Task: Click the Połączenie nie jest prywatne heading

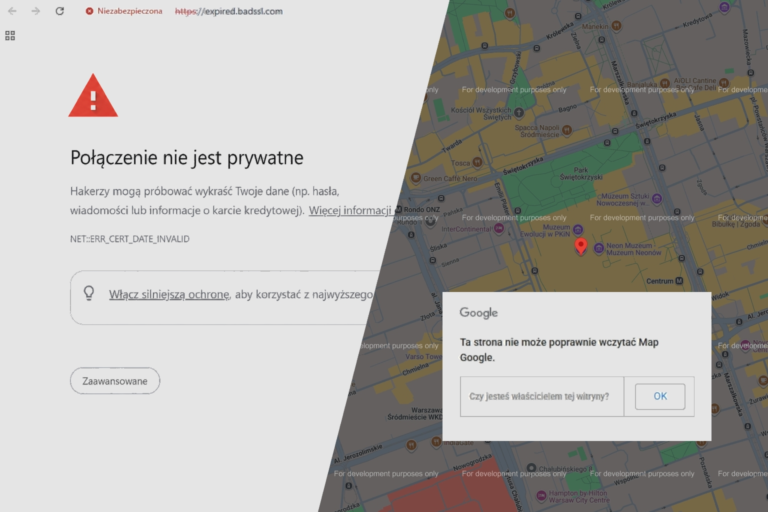Action: tap(187, 158)
